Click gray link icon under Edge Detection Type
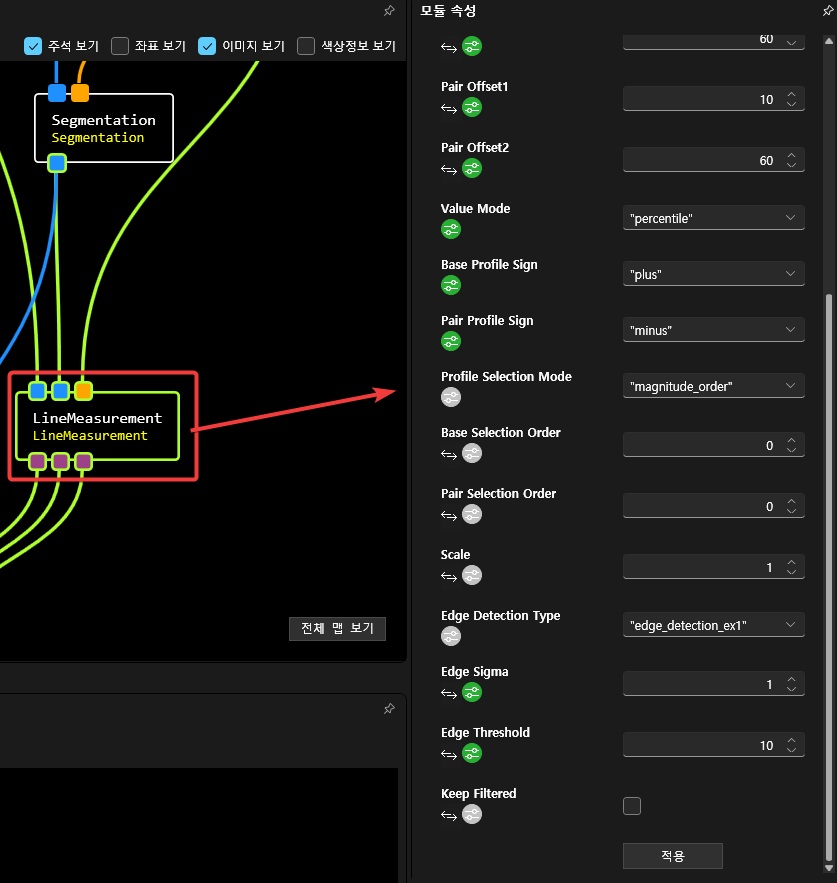 (x=451, y=637)
